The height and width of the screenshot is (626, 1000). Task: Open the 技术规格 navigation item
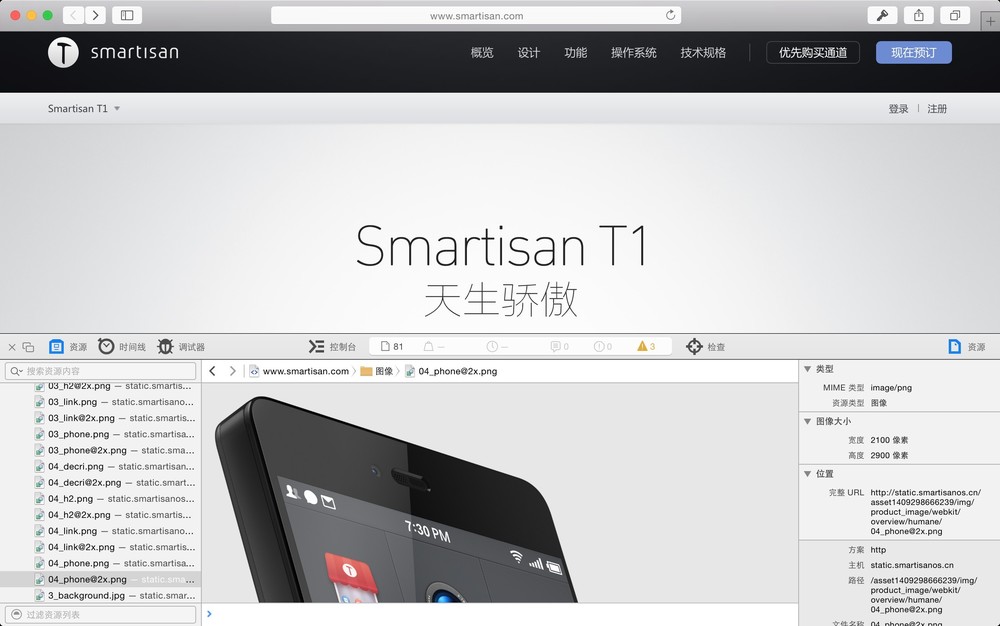[x=703, y=53]
